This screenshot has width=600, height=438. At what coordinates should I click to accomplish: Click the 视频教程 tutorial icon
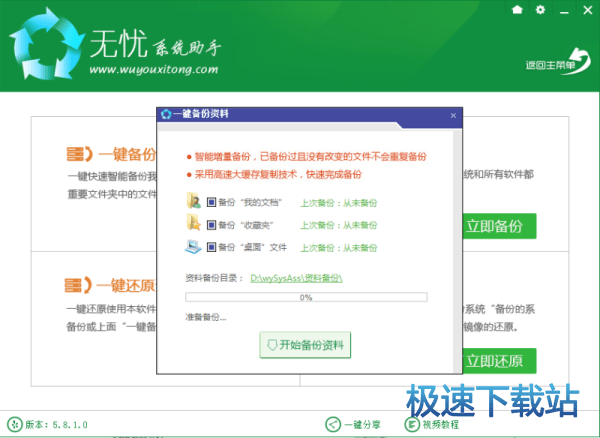pyautogui.click(x=412, y=424)
